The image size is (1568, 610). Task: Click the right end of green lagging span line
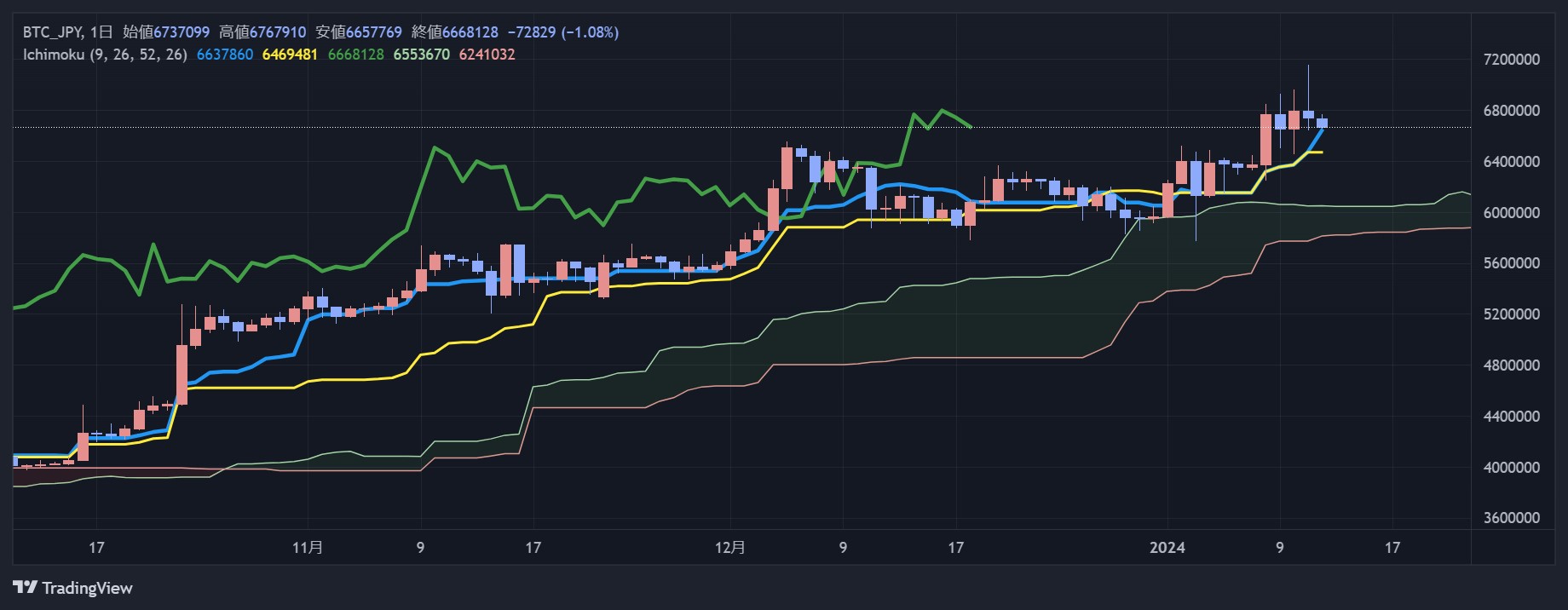(x=971, y=127)
